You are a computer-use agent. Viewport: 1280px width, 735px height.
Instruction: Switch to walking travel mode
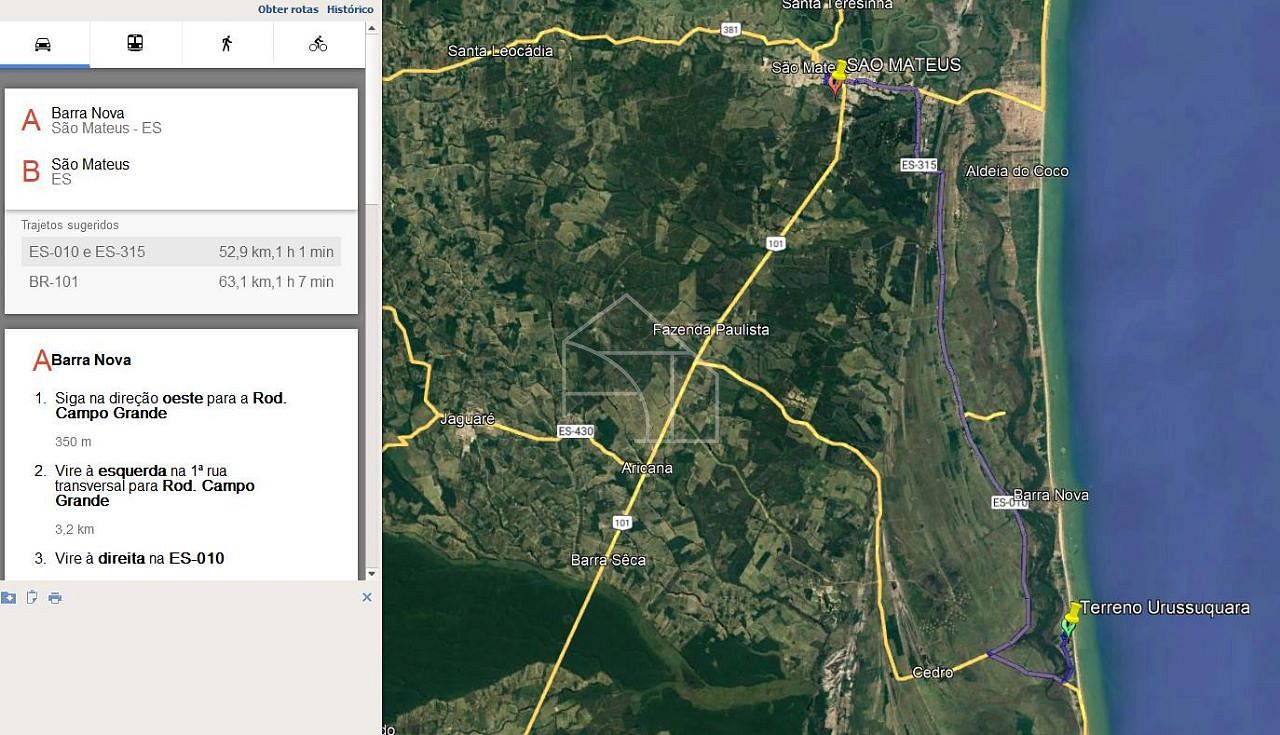pyautogui.click(x=227, y=43)
